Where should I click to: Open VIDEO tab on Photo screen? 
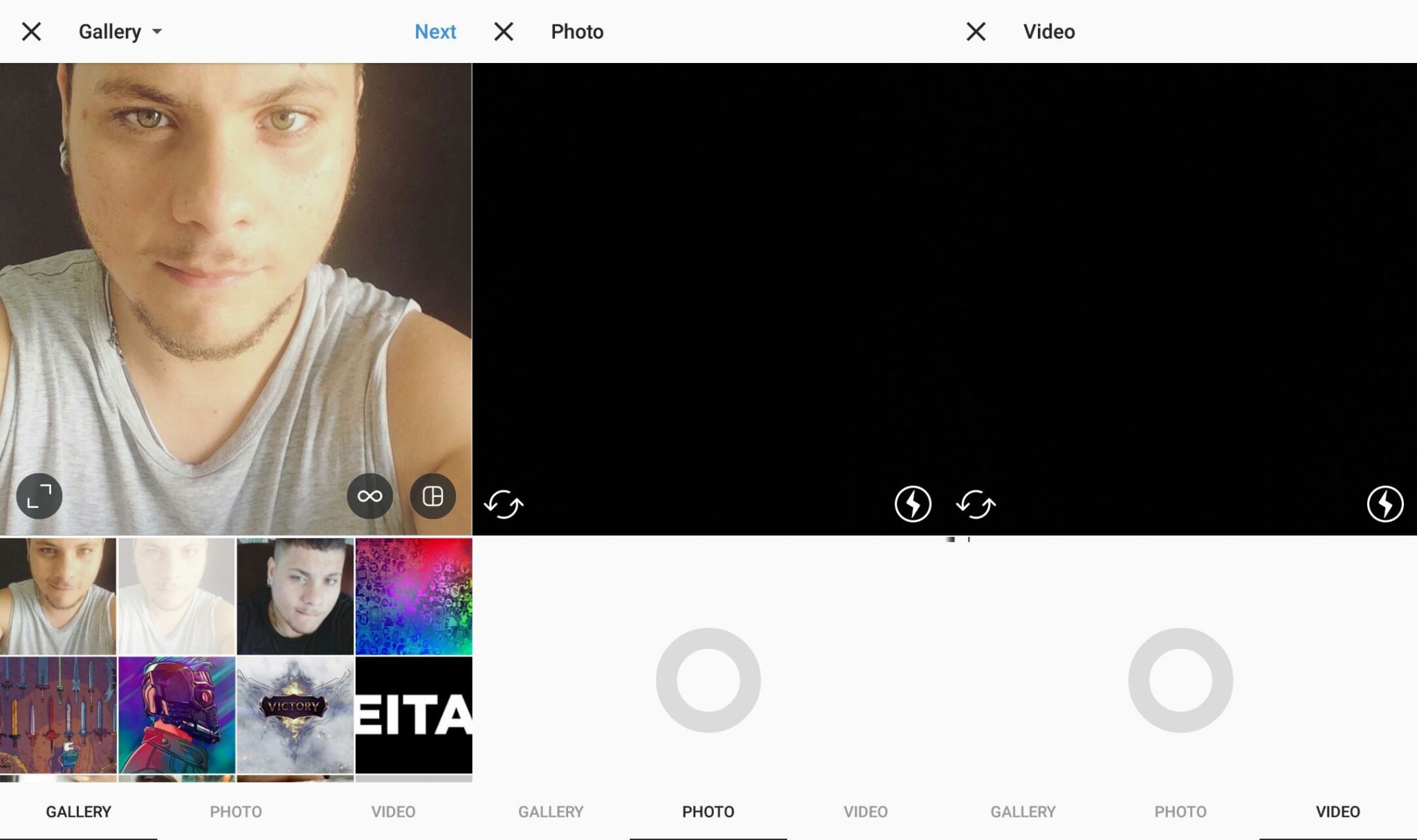866,812
